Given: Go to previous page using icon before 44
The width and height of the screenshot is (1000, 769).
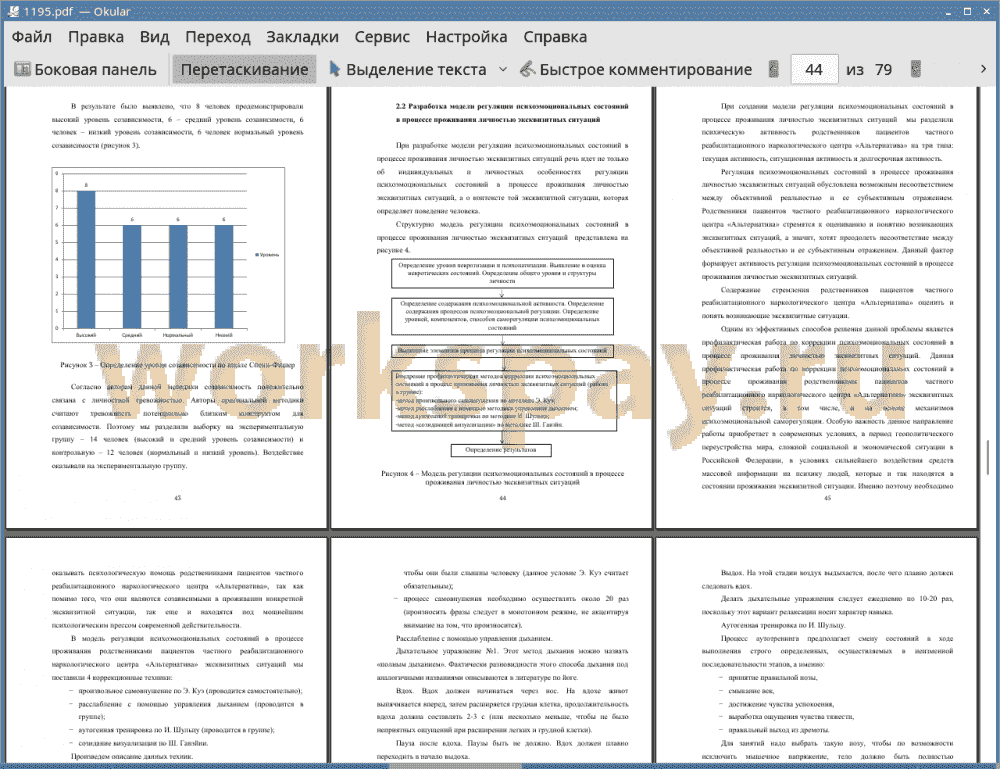Looking at the screenshot, I should tap(774, 69).
